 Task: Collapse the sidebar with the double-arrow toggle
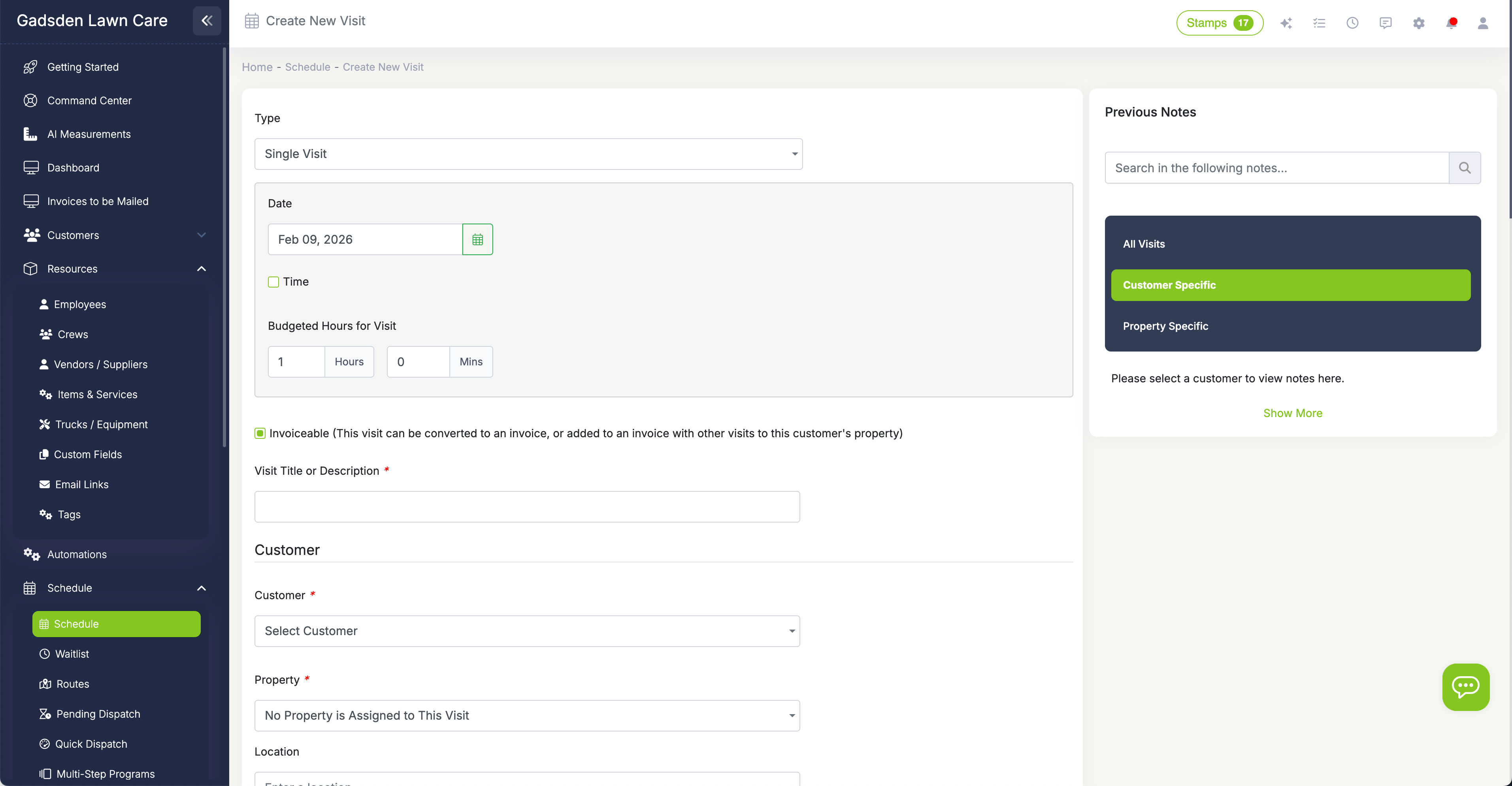tap(207, 21)
